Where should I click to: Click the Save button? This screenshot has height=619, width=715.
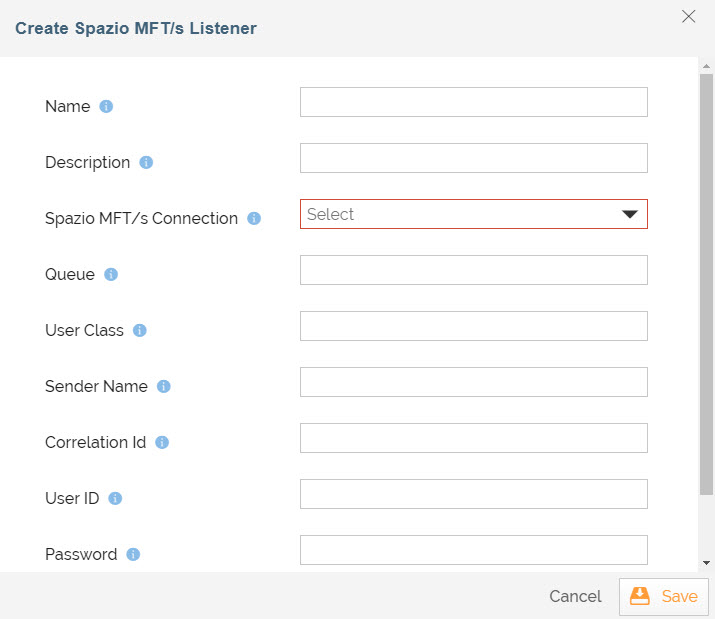(x=664, y=596)
